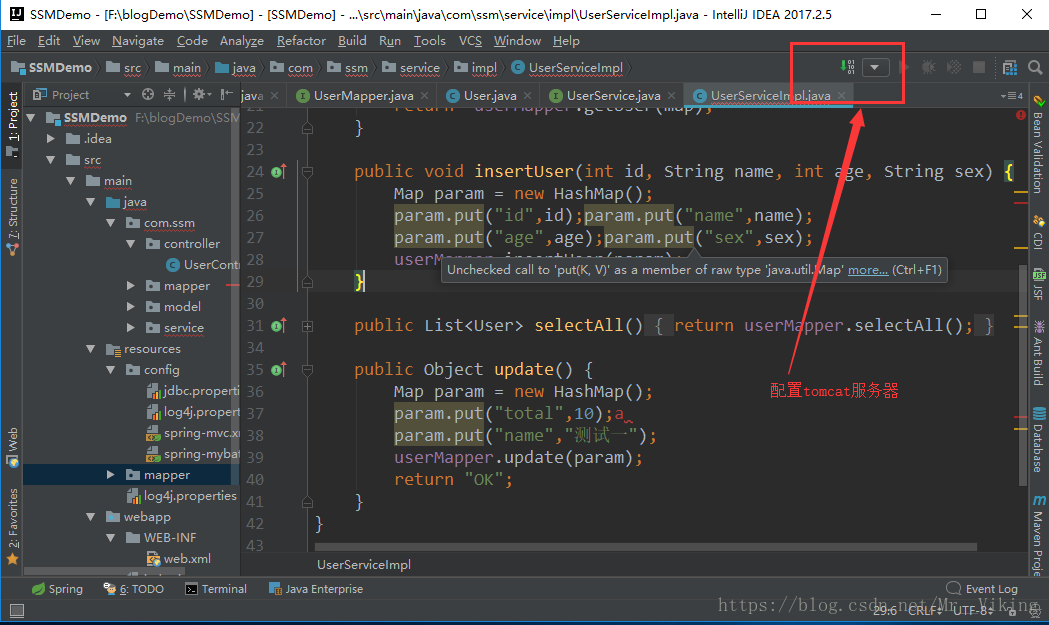Open the Java Enterprise tool window
The height and width of the screenshot is (625, 1049).
click(316, 589)
